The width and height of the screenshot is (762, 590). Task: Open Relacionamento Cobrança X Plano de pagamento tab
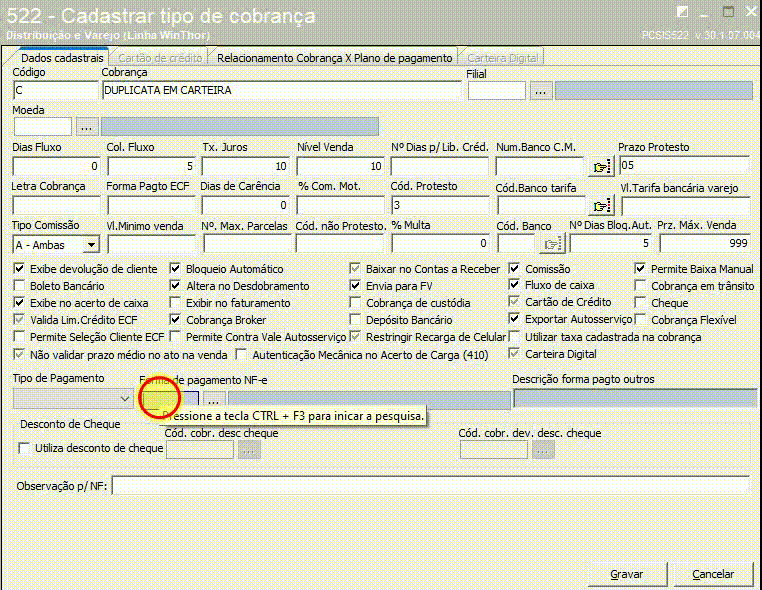point(334,58)
